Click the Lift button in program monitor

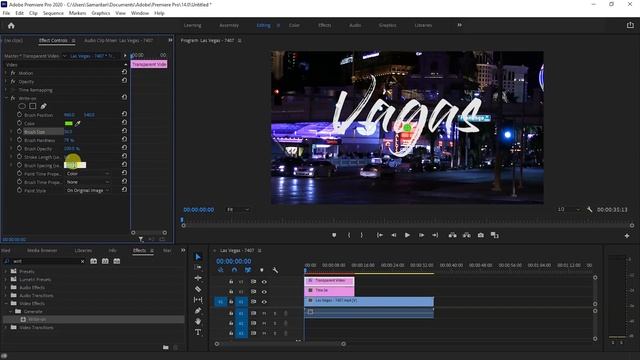452,235
